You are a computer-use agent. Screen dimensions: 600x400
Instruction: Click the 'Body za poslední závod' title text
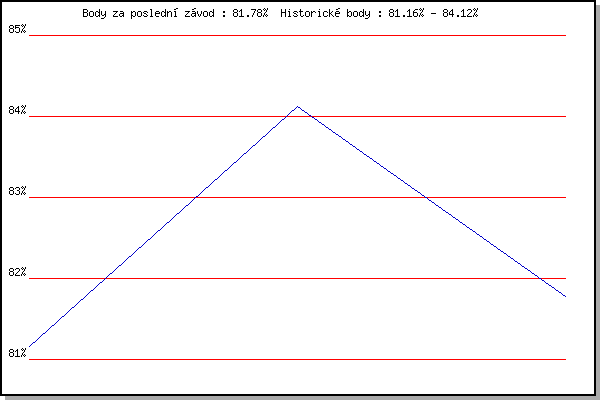point(150,13)
